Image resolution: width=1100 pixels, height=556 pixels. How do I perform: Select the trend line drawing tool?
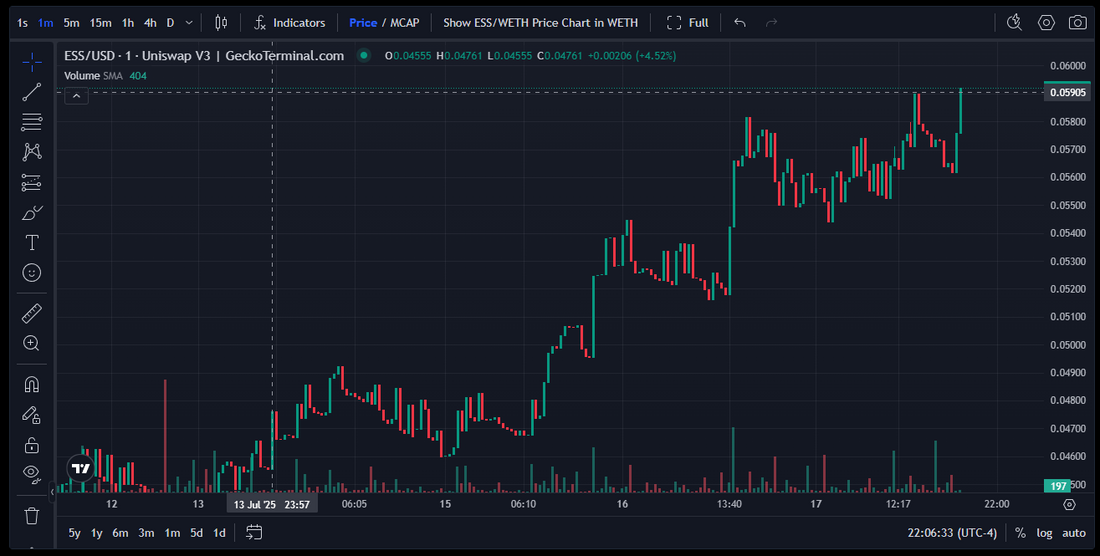tap(32, 92)
